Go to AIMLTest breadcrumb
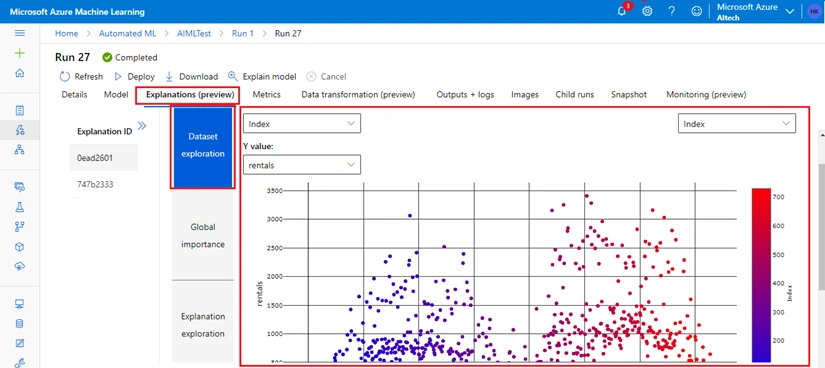 click(193, 33)
